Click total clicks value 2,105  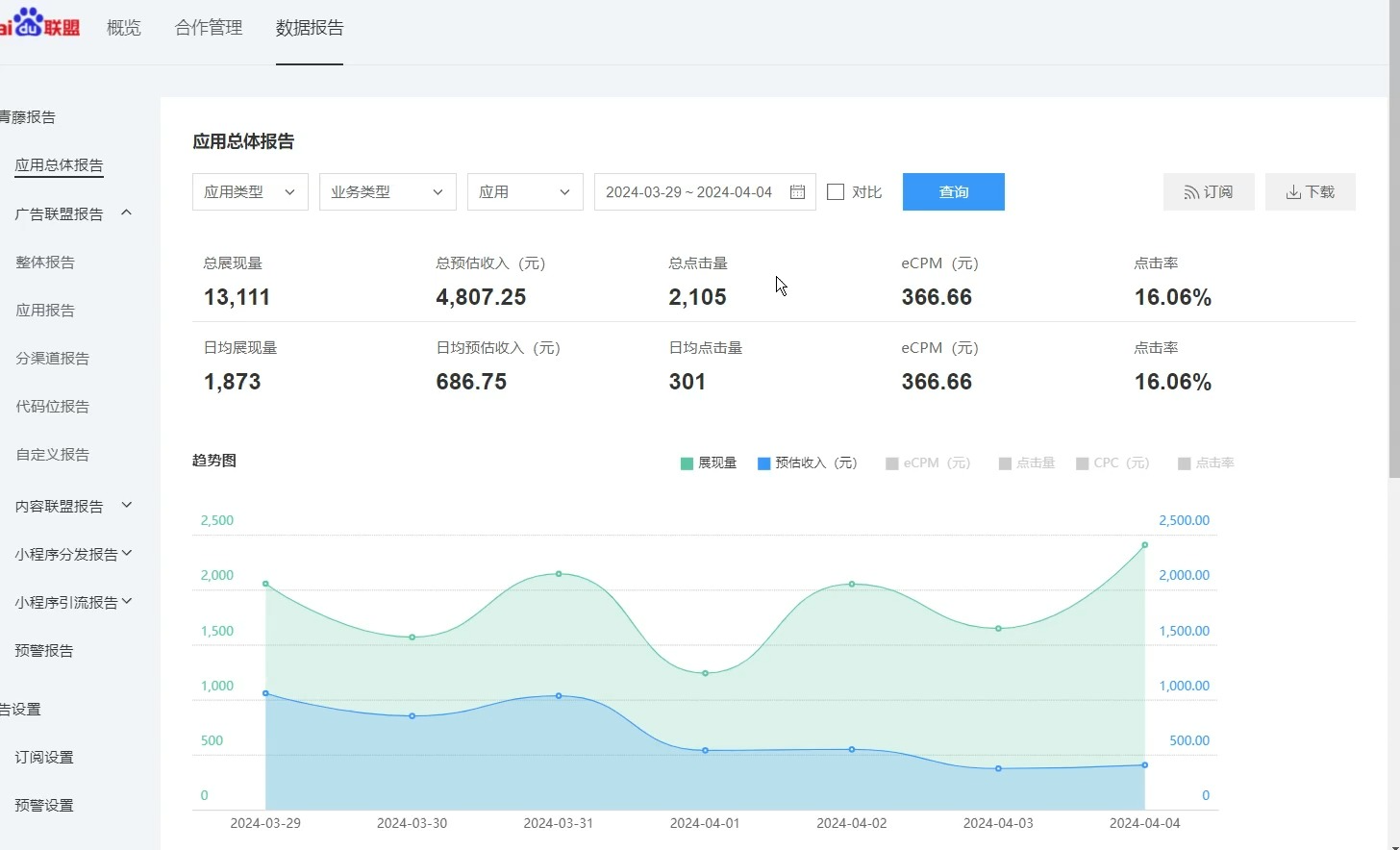[697, 297]
